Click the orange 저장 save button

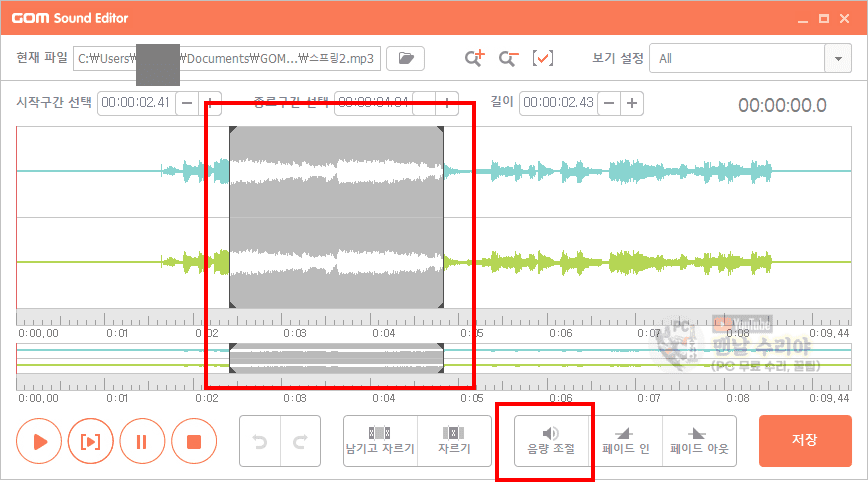pos(804,440)
